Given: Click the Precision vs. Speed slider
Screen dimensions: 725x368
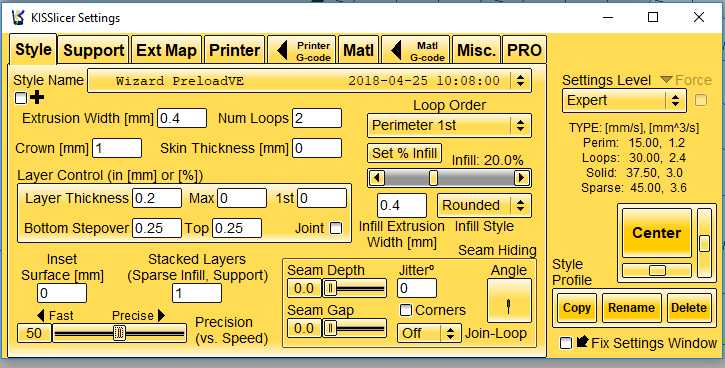Looking at the screenshot, I should pos(119,333).
